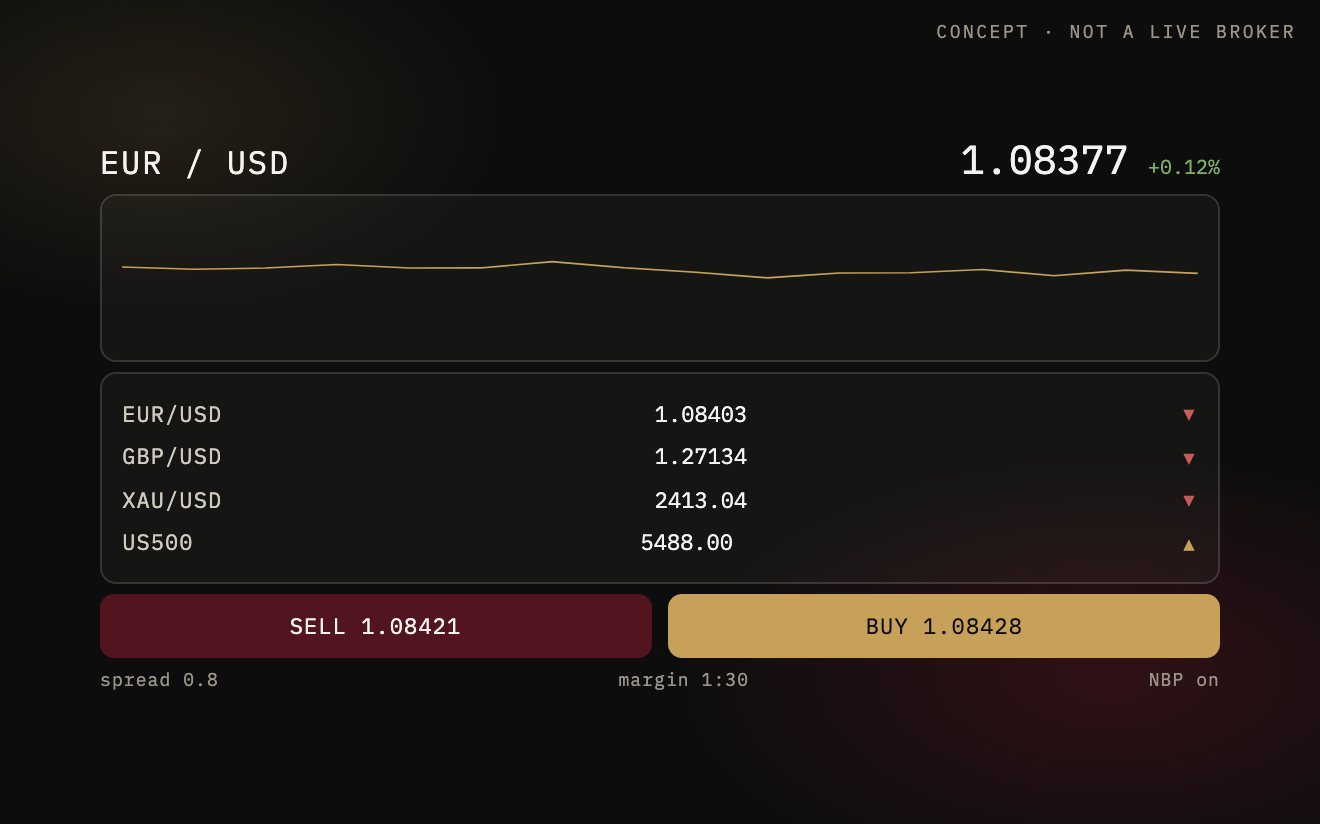Image resolution: width=1320 pixels, height=824 pixels.
Task: Click the 1.08377 current price
Action: pos(1044,161)
